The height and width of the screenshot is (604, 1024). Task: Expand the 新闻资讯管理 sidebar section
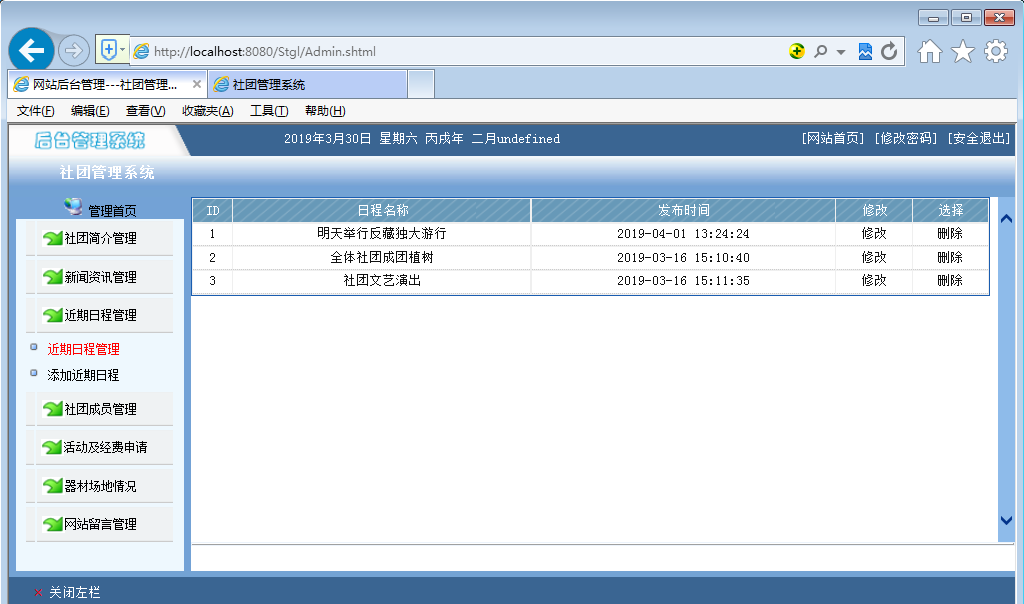[x=101, y=277]
